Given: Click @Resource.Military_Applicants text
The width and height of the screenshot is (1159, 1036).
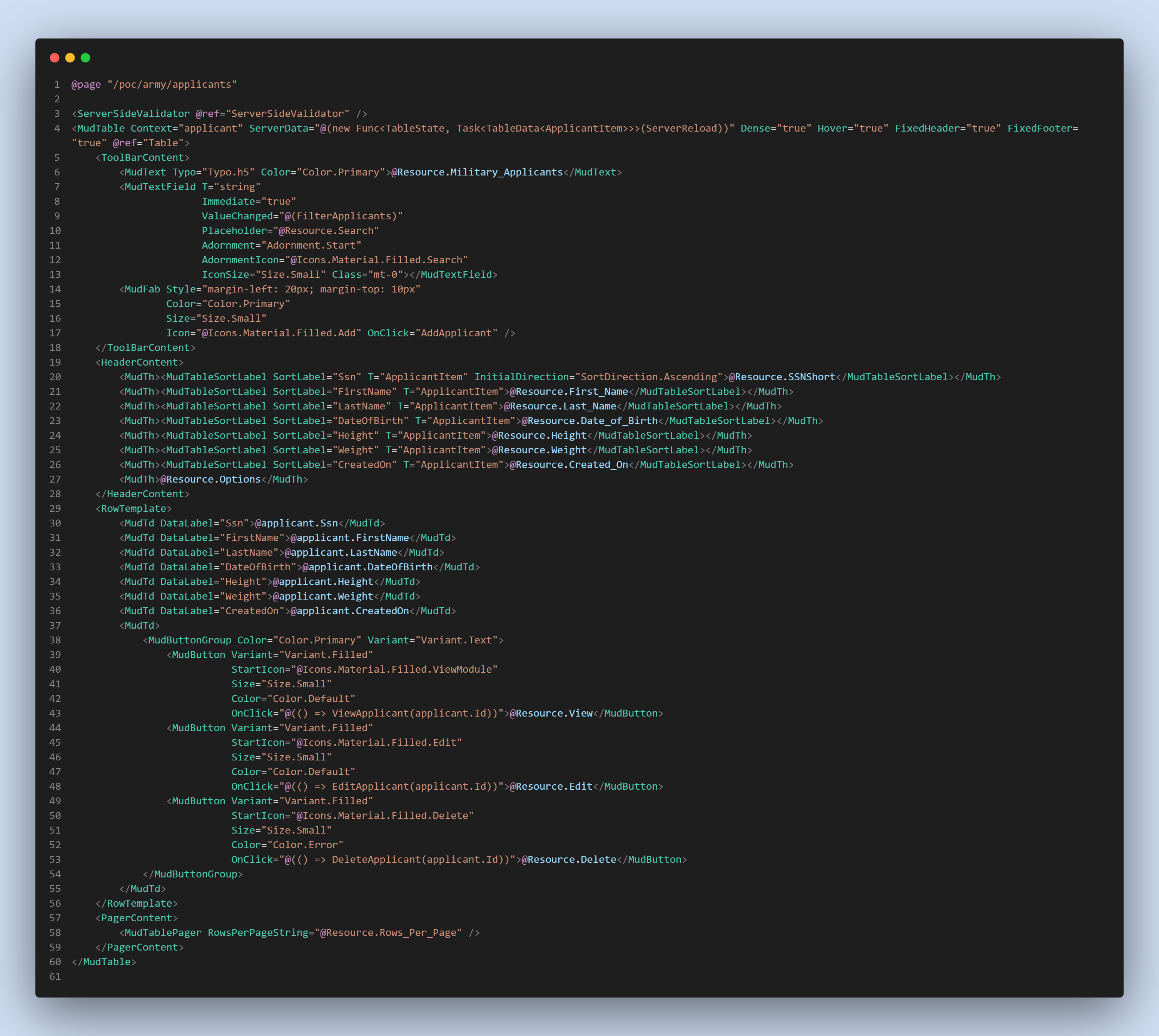Looking at the screenshot, I should [477, 172].
